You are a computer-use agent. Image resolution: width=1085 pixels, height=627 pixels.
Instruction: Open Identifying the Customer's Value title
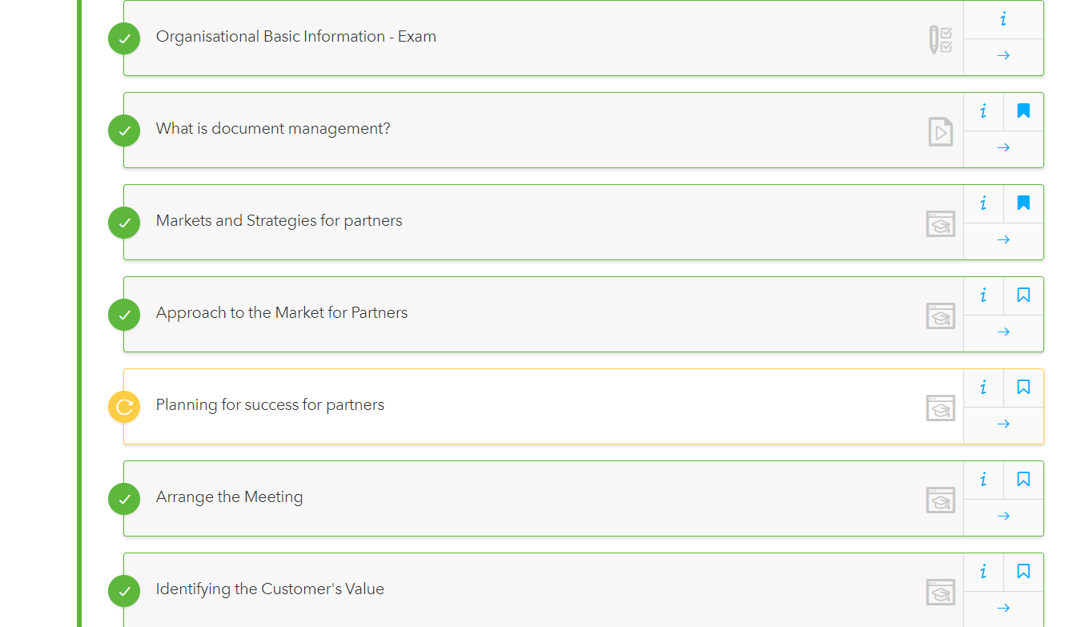coord(270,589)
